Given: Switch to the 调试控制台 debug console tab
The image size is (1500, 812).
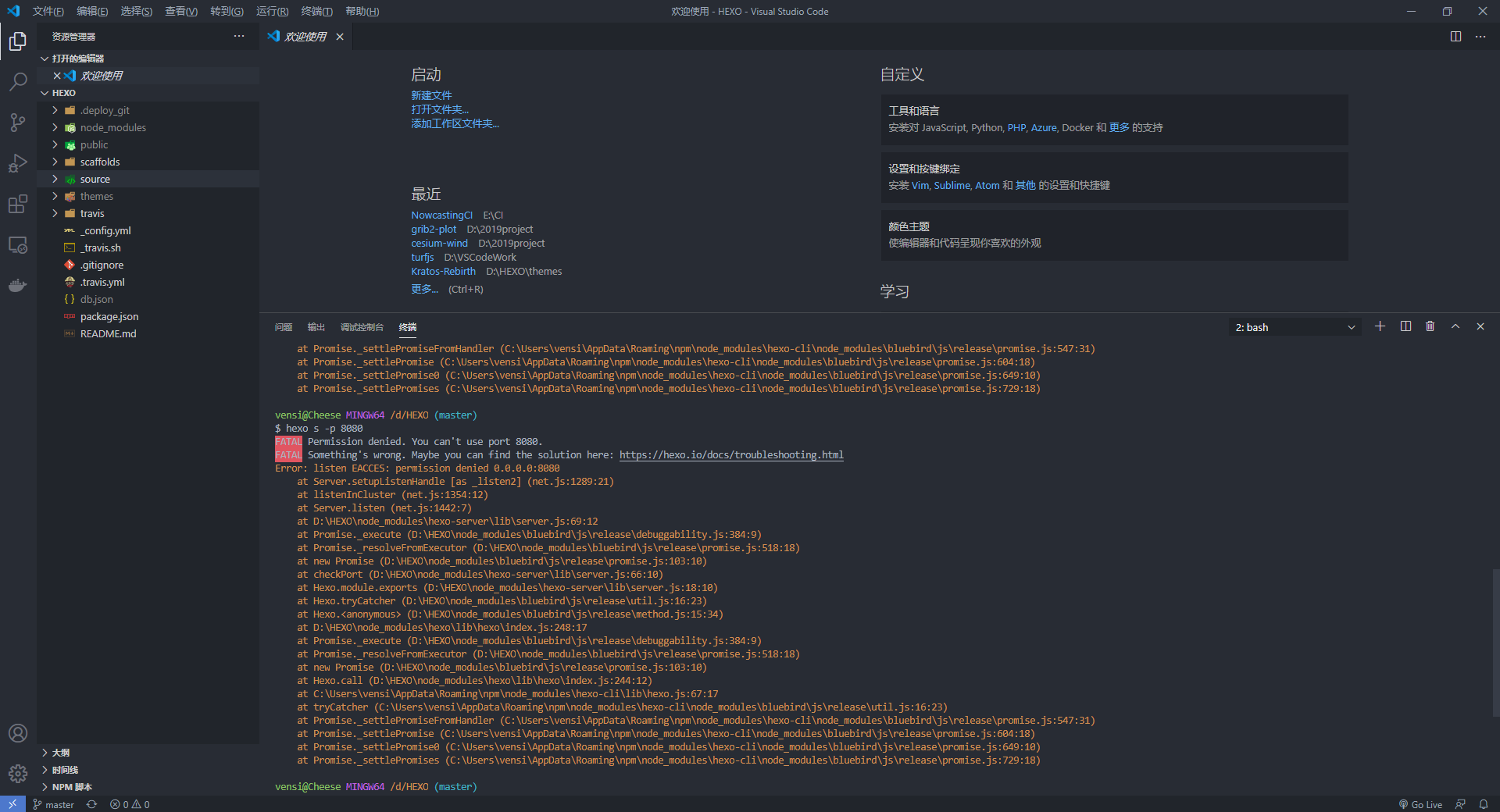Looking at the screenshot, I should click(x=362, y=327).
